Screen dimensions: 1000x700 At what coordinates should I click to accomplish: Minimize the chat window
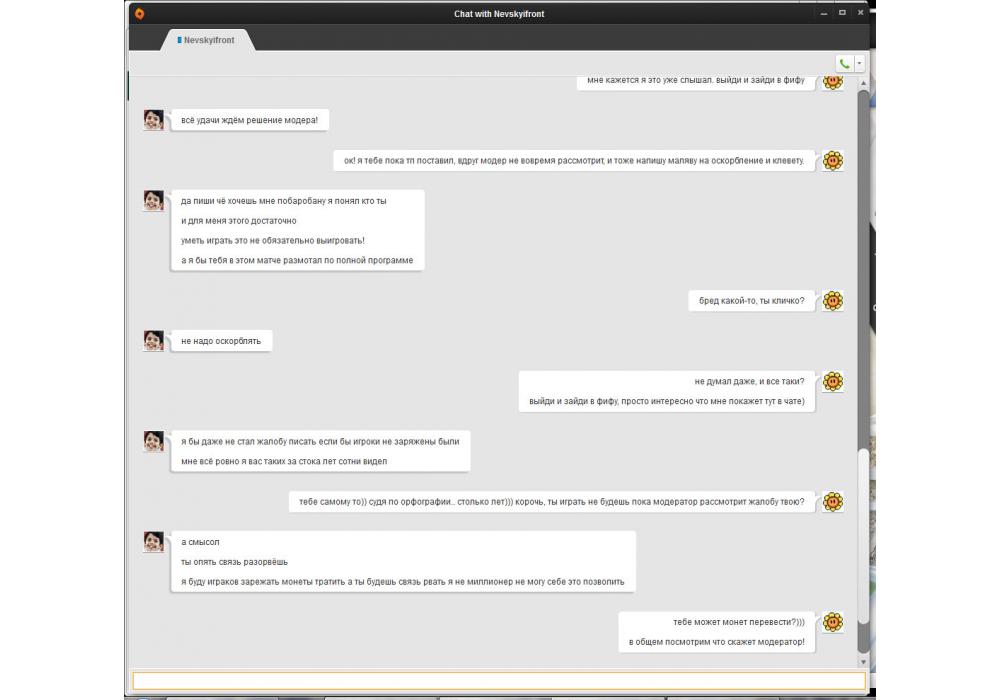click(x=824, y=13)
